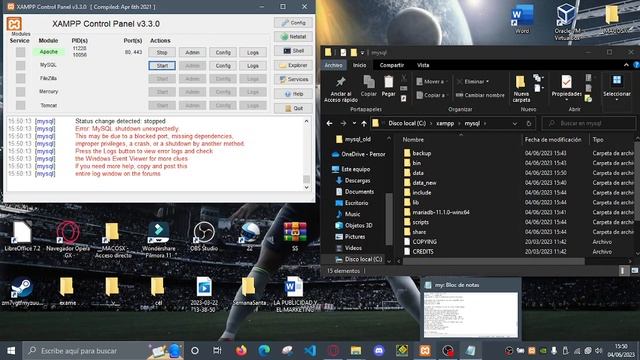Click the Notepad window preview thumbnail
This screenshot has width=640, height=360.
coord(471,314)
